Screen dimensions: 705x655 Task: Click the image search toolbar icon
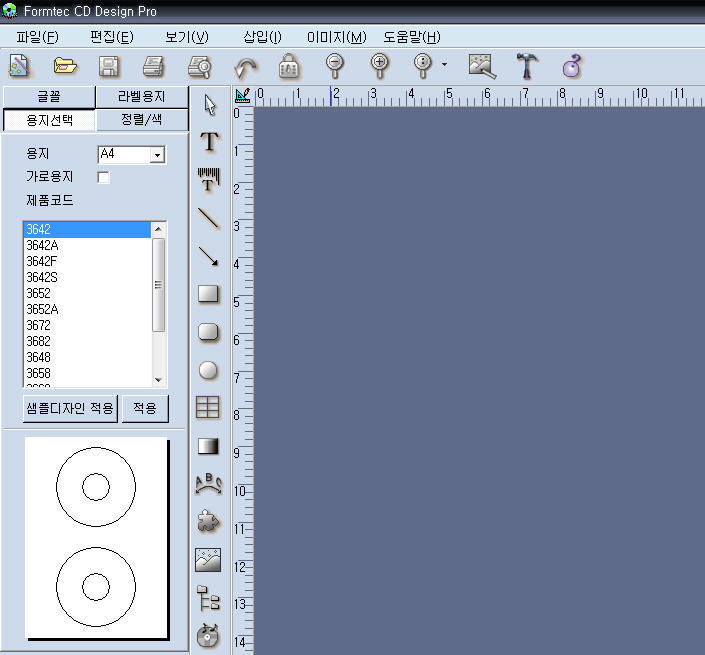tap(482, 67)
